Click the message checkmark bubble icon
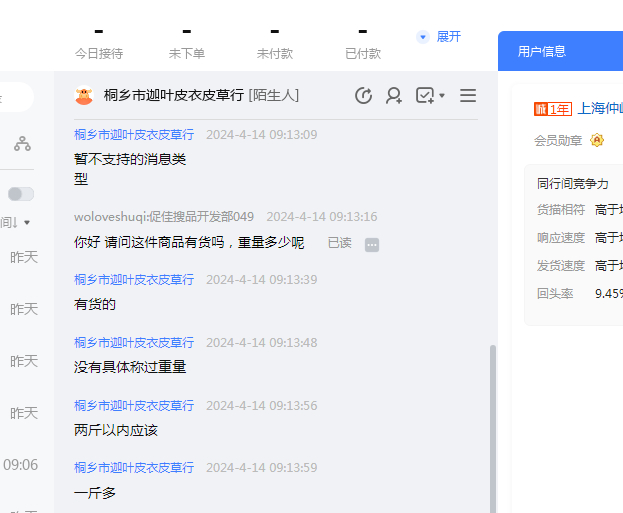The width and height of the screenshot is (623, 513). (x=425, y=96)
